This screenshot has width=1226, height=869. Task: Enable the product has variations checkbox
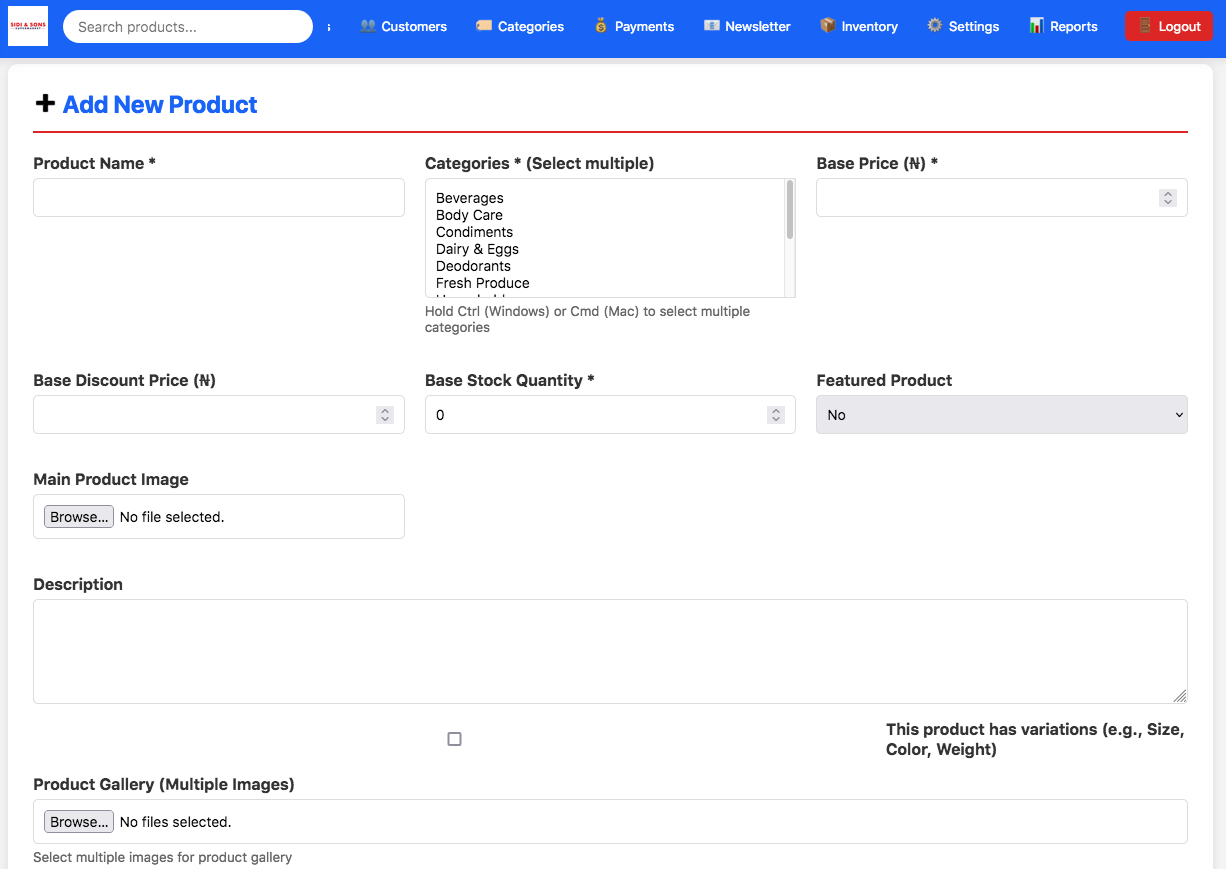[x=455, y=739]
